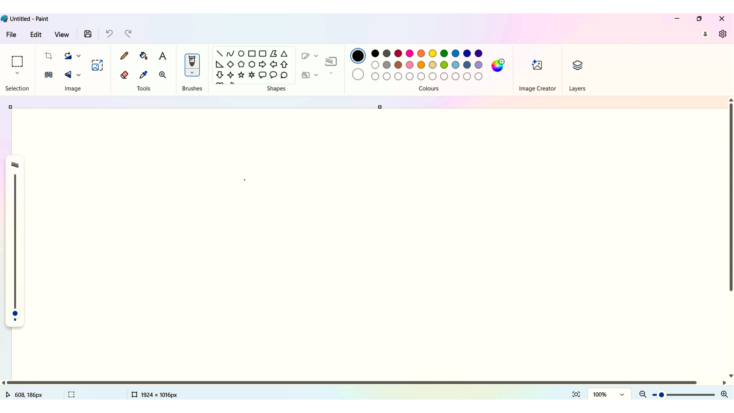Open the Edit menu
This screenshot has height=413, width=734.
click(x=36, y=34)
